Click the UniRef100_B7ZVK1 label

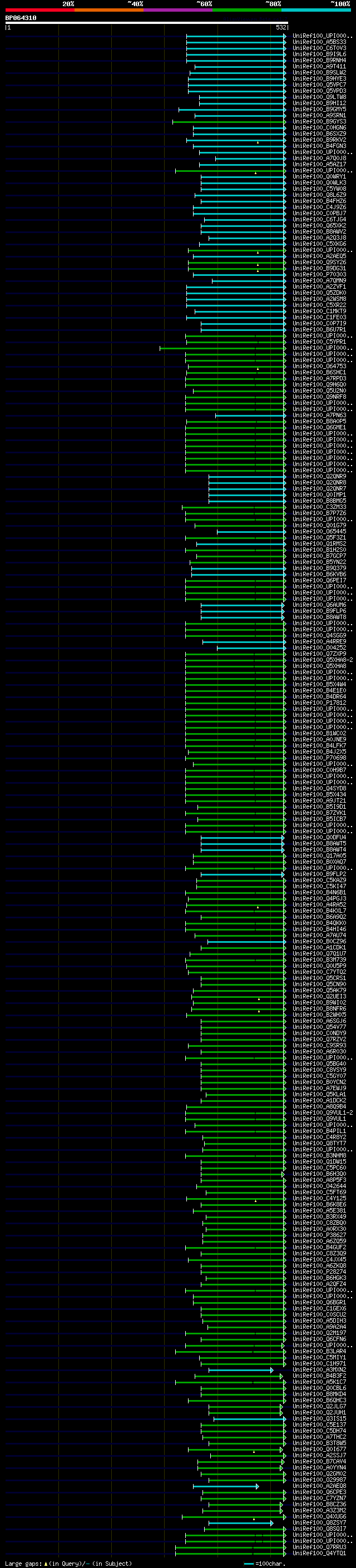click(x=319, y=813)
